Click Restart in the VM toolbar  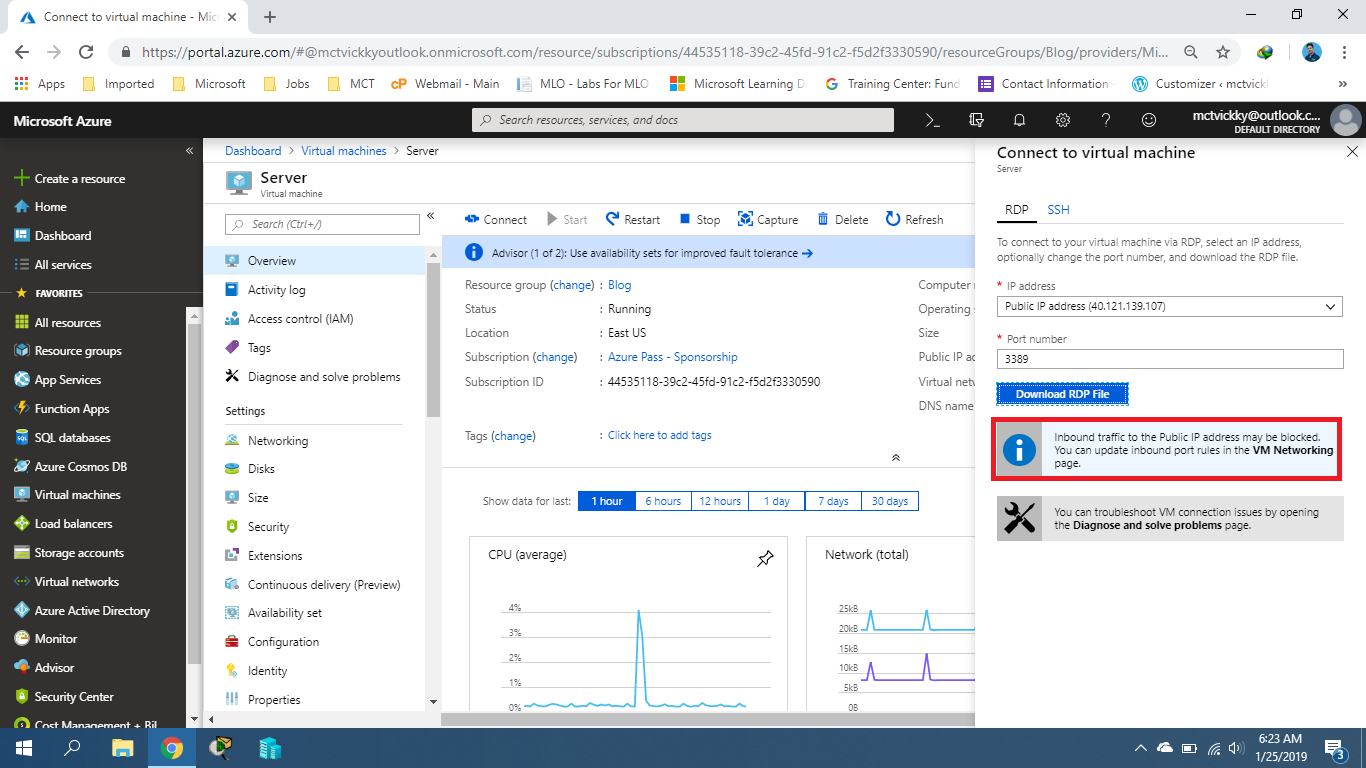click(632, 219)
